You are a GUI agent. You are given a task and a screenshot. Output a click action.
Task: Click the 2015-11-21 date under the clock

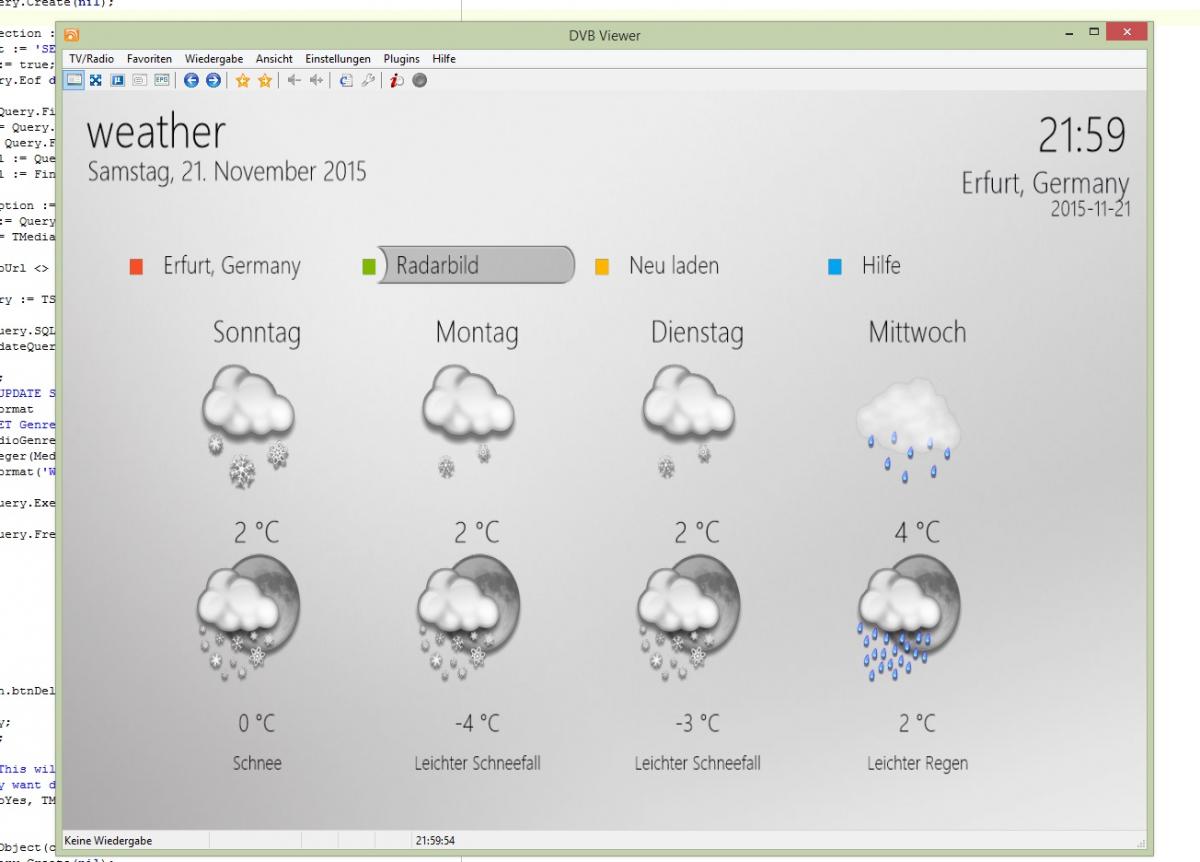click(1091, 209)
